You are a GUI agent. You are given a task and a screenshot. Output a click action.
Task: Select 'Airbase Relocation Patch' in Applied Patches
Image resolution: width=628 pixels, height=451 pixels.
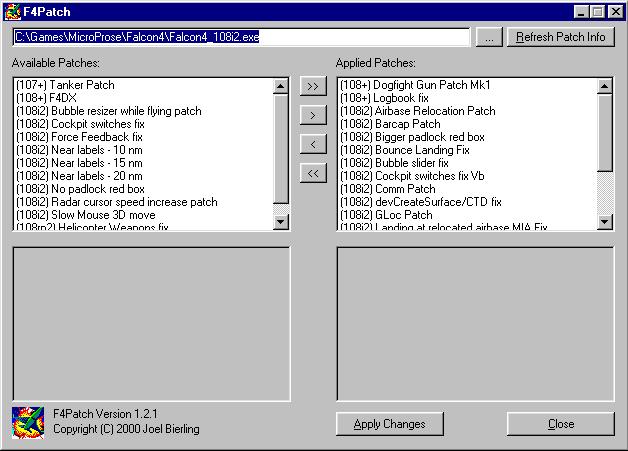coord(417,112)
